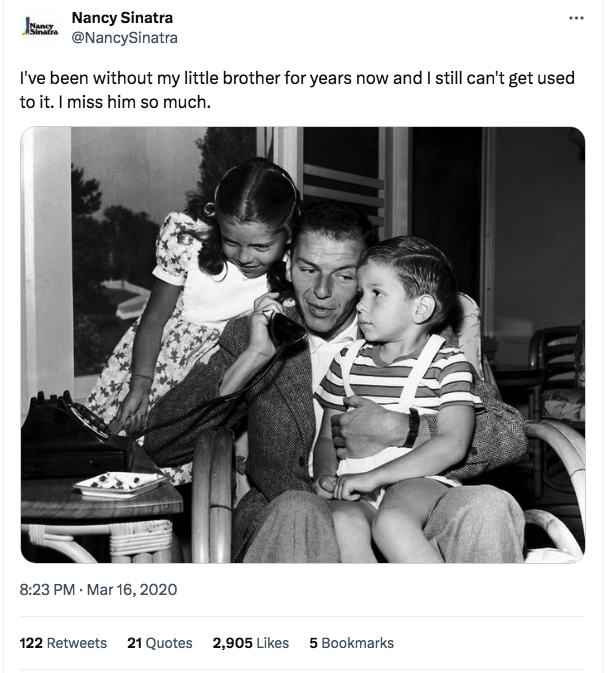
Task: Open the 5 Bookmarks count
Action: [x=351, y=643]
